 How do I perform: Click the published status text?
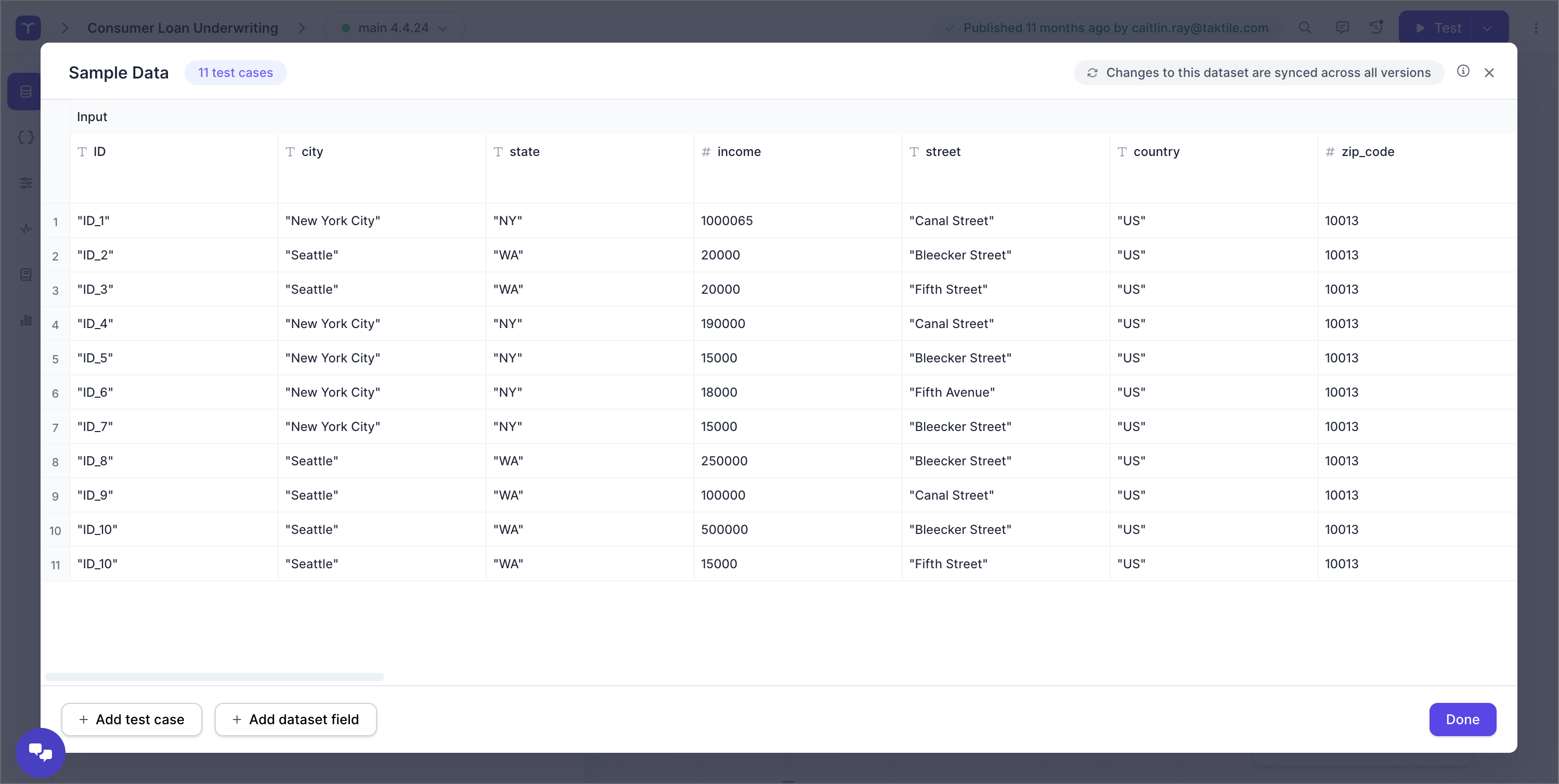(1115, 28)
